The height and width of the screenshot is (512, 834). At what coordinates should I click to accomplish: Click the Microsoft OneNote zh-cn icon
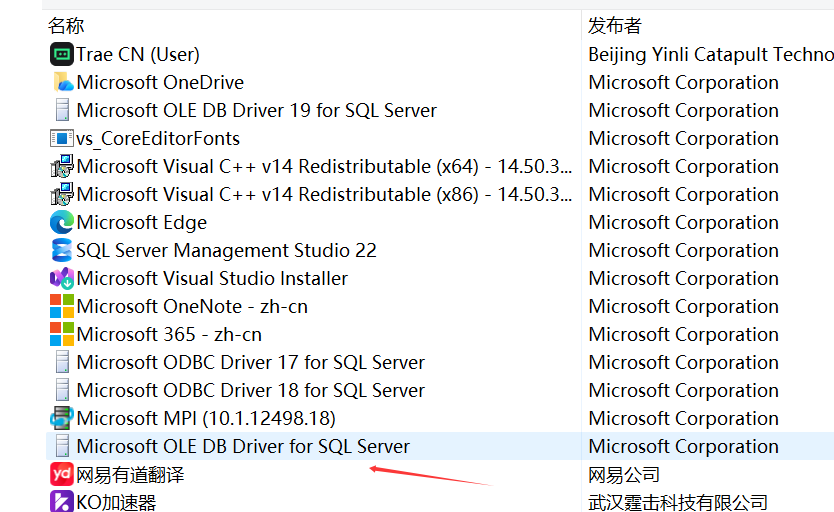tap(62, 306)
